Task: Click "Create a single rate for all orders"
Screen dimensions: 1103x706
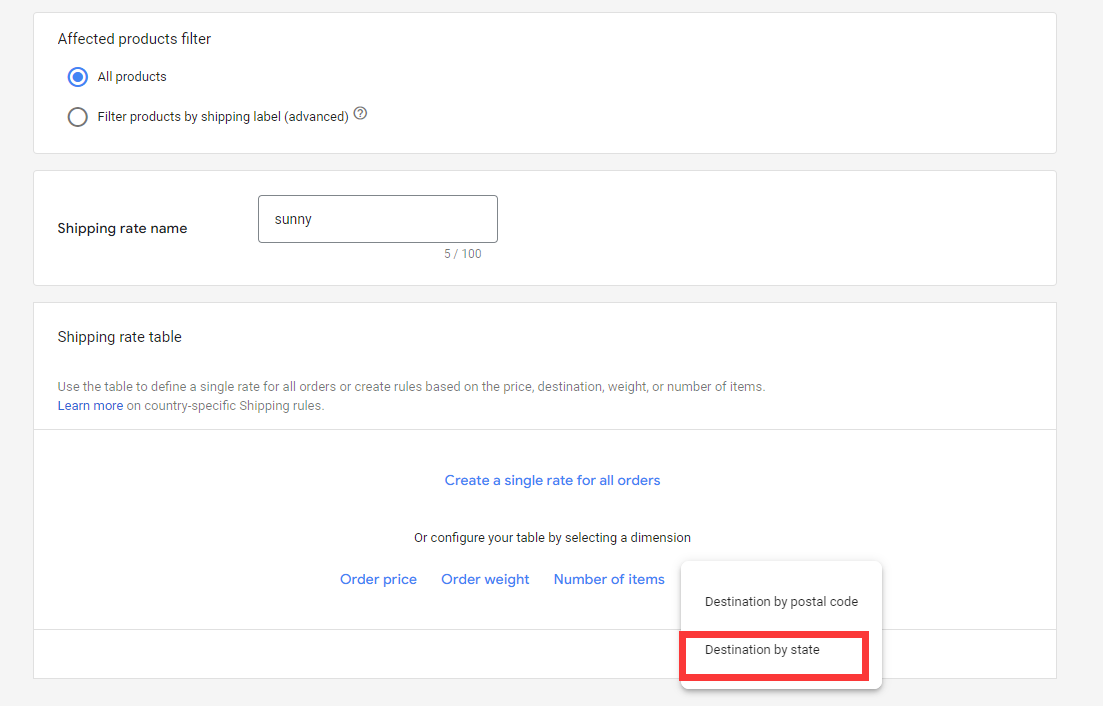Action: click(x=552, y=480)
